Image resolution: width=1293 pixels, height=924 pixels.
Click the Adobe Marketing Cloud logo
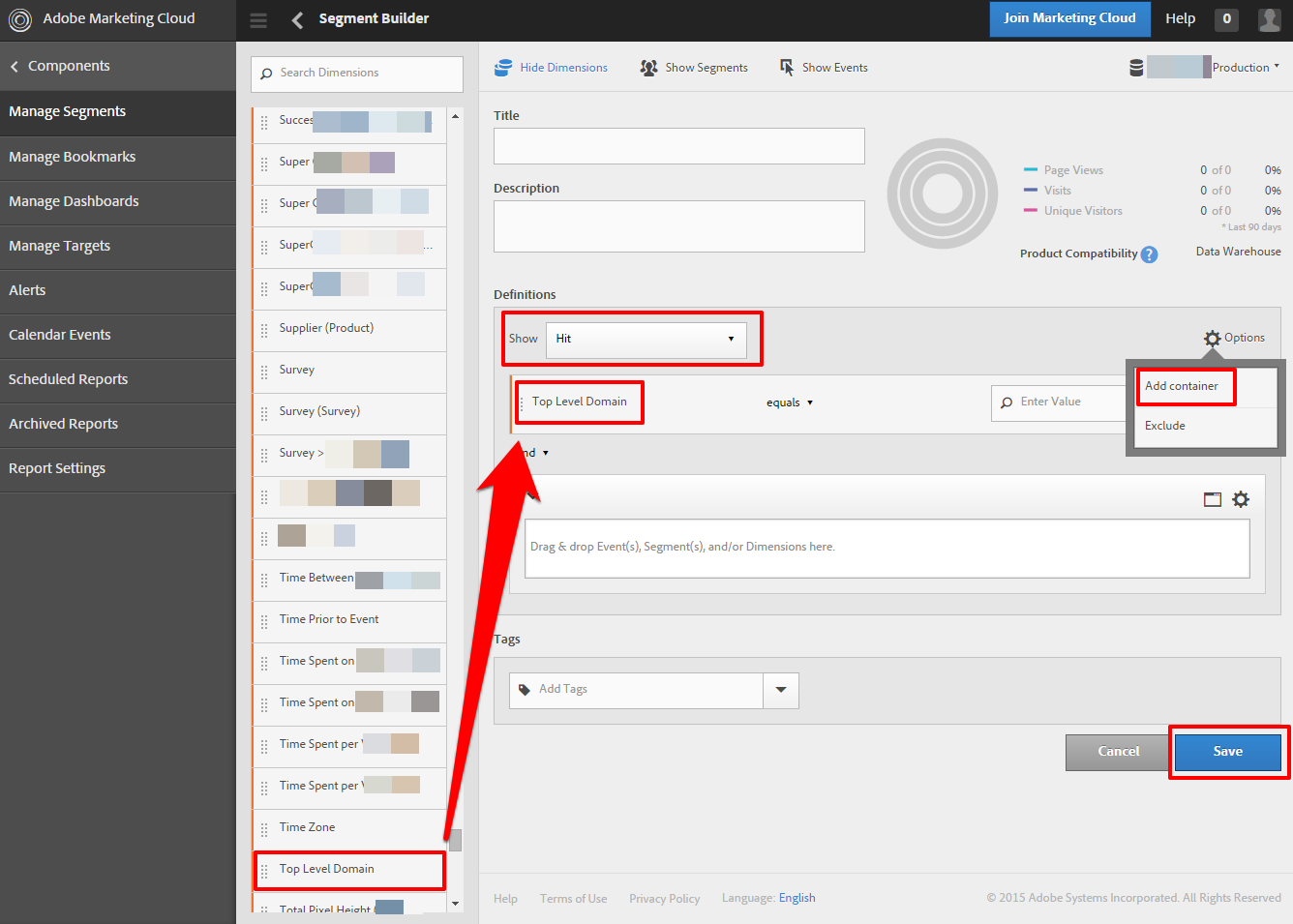click(19, 19)
